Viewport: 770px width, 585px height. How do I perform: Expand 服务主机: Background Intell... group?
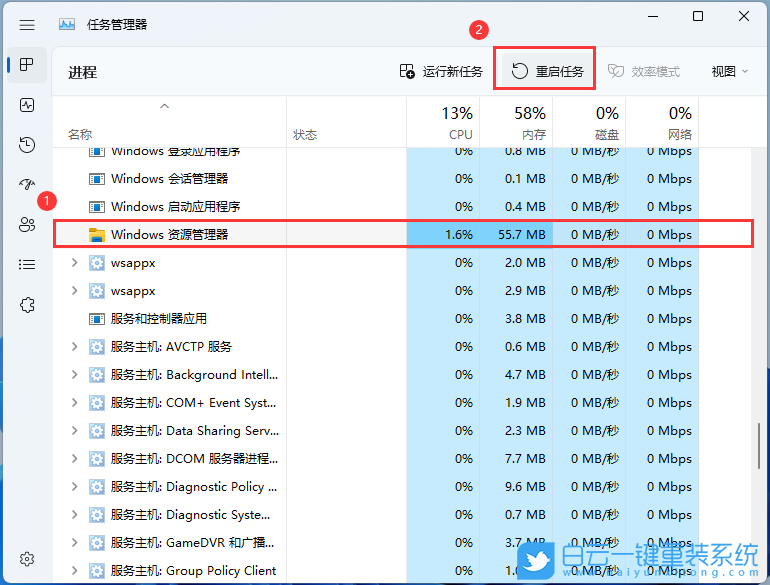click(x=74, y=375)
